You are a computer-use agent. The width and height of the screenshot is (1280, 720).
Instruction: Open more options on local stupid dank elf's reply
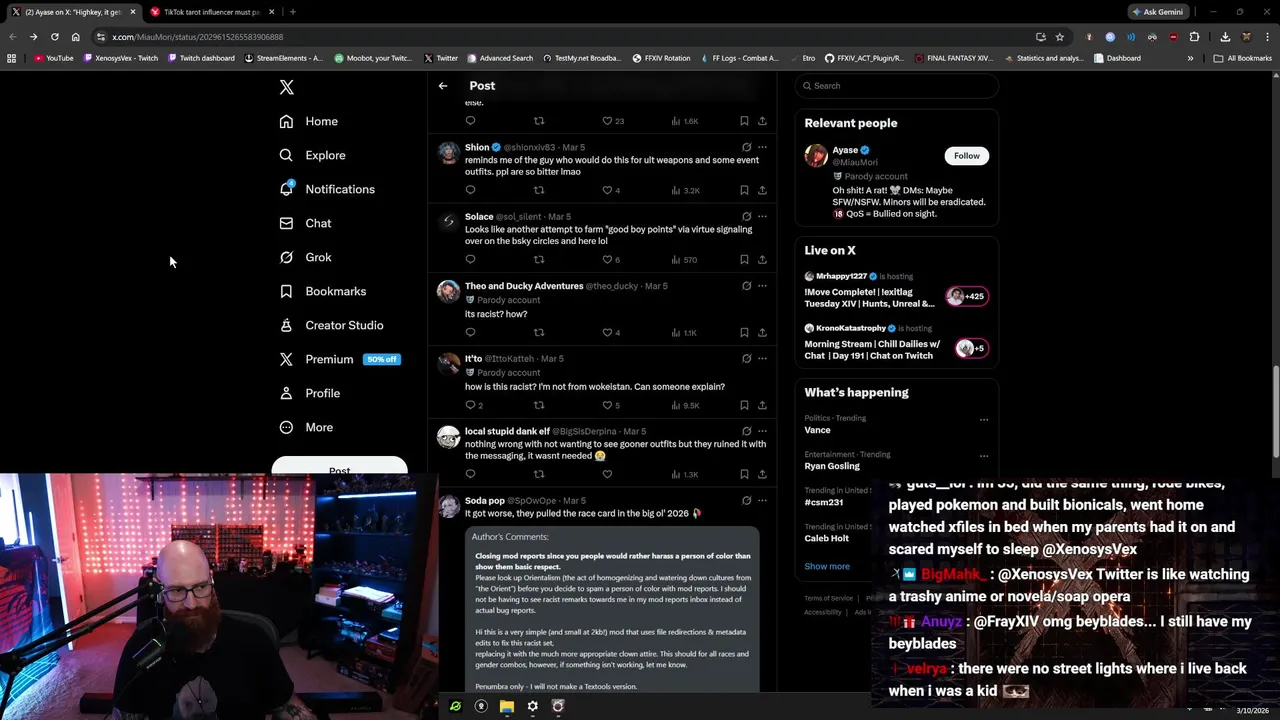tap(762, 431)
